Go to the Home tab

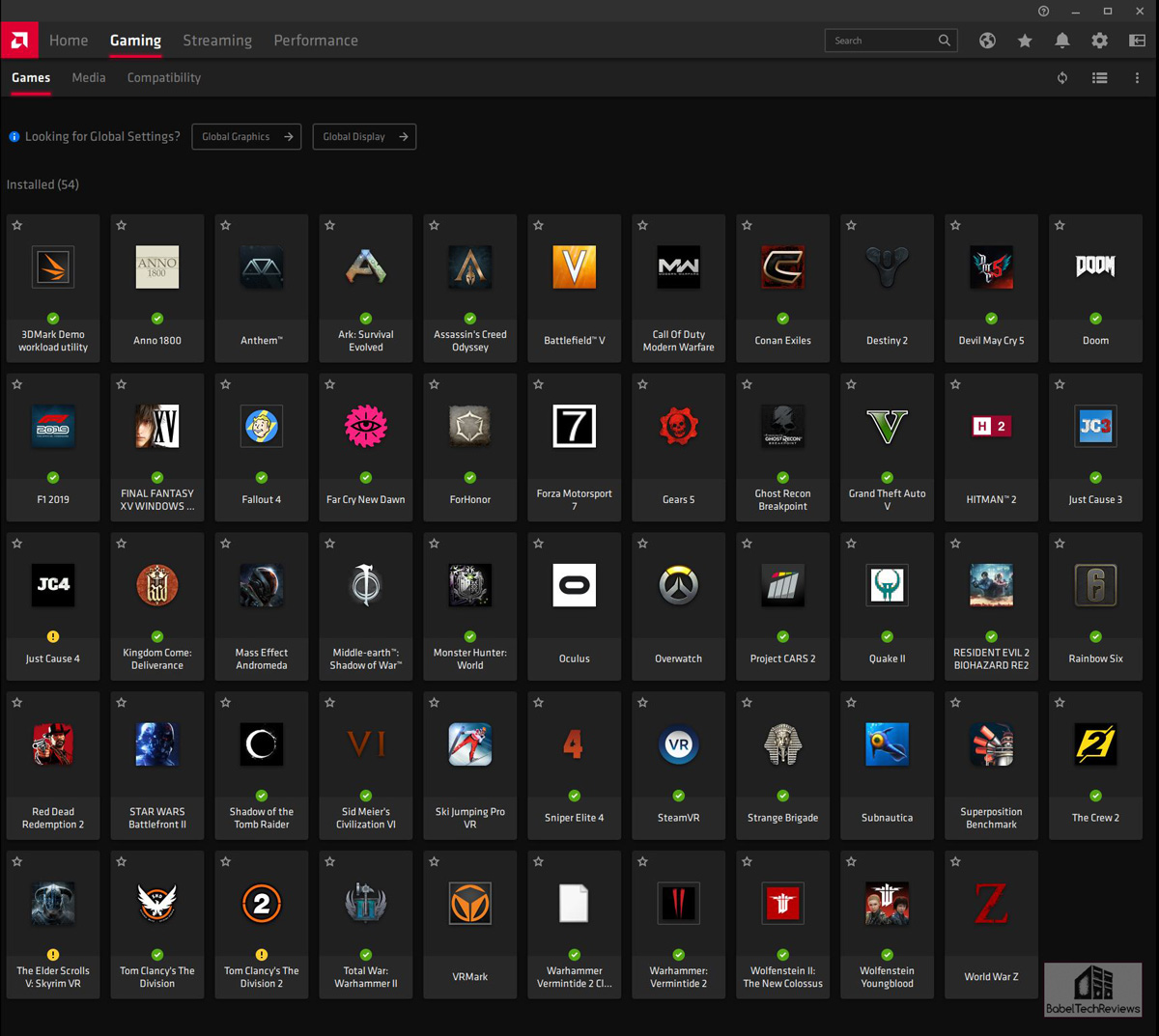[x=69, y=41]
